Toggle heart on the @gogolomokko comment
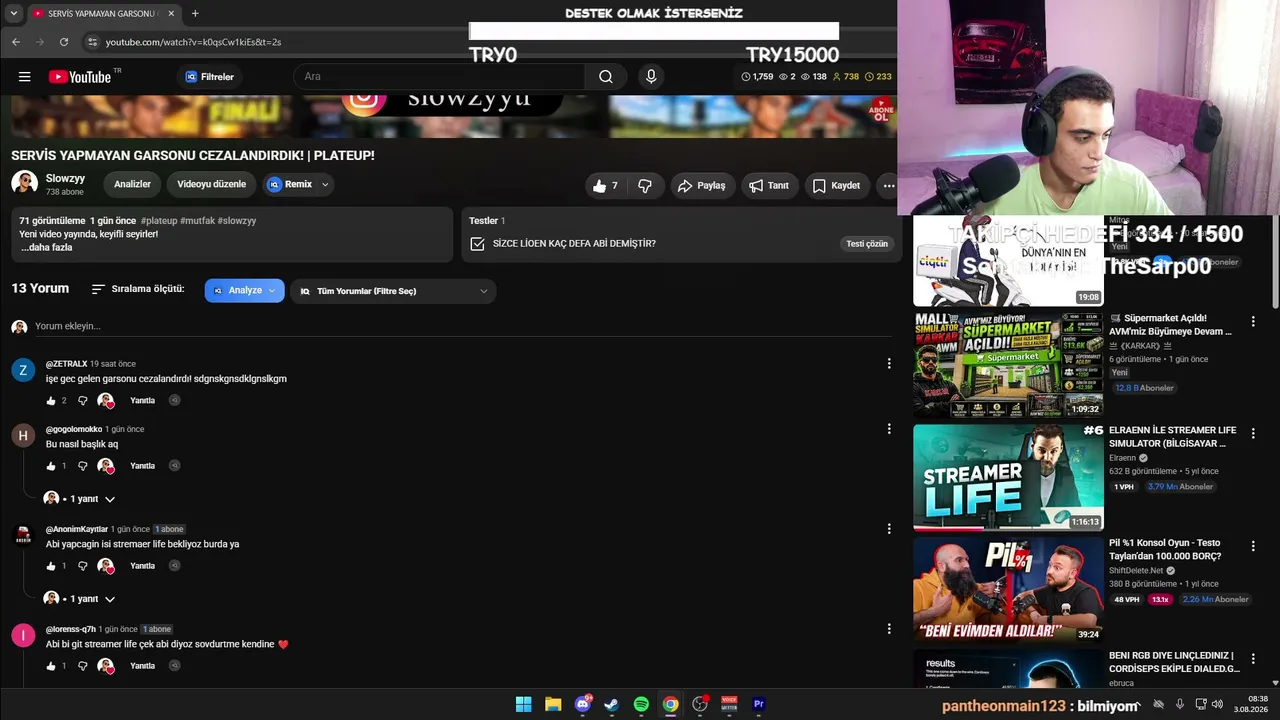The height and width of the screenshot is (720, 1280). pyautogui.click(x=106, y=466)
